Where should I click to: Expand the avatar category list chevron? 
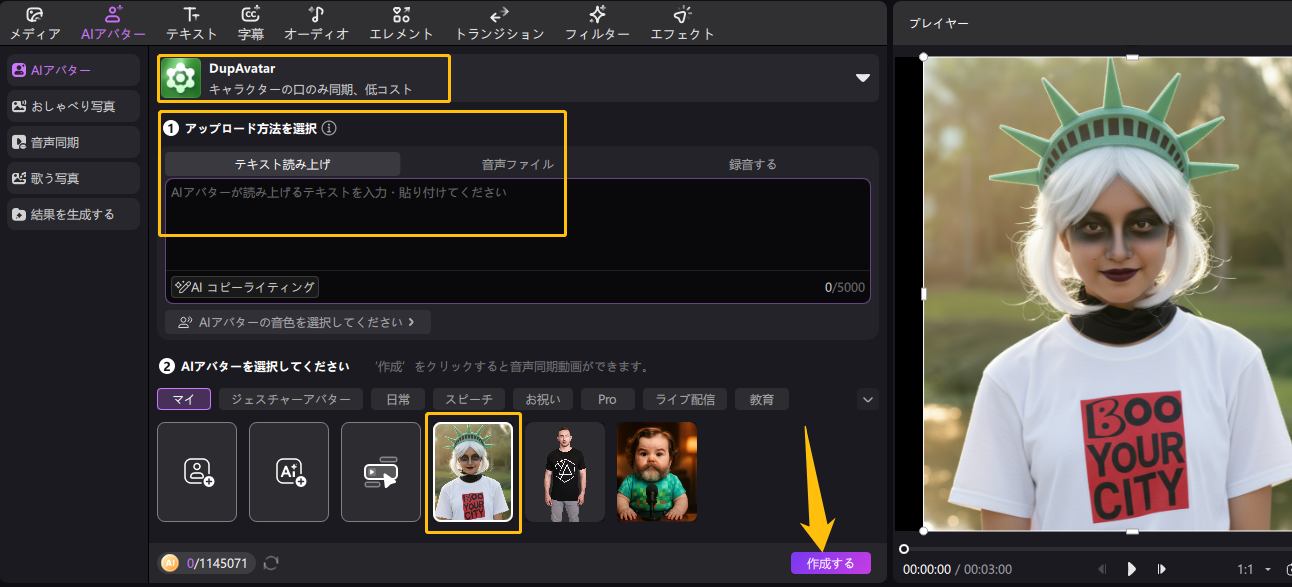tap(867, 399)
